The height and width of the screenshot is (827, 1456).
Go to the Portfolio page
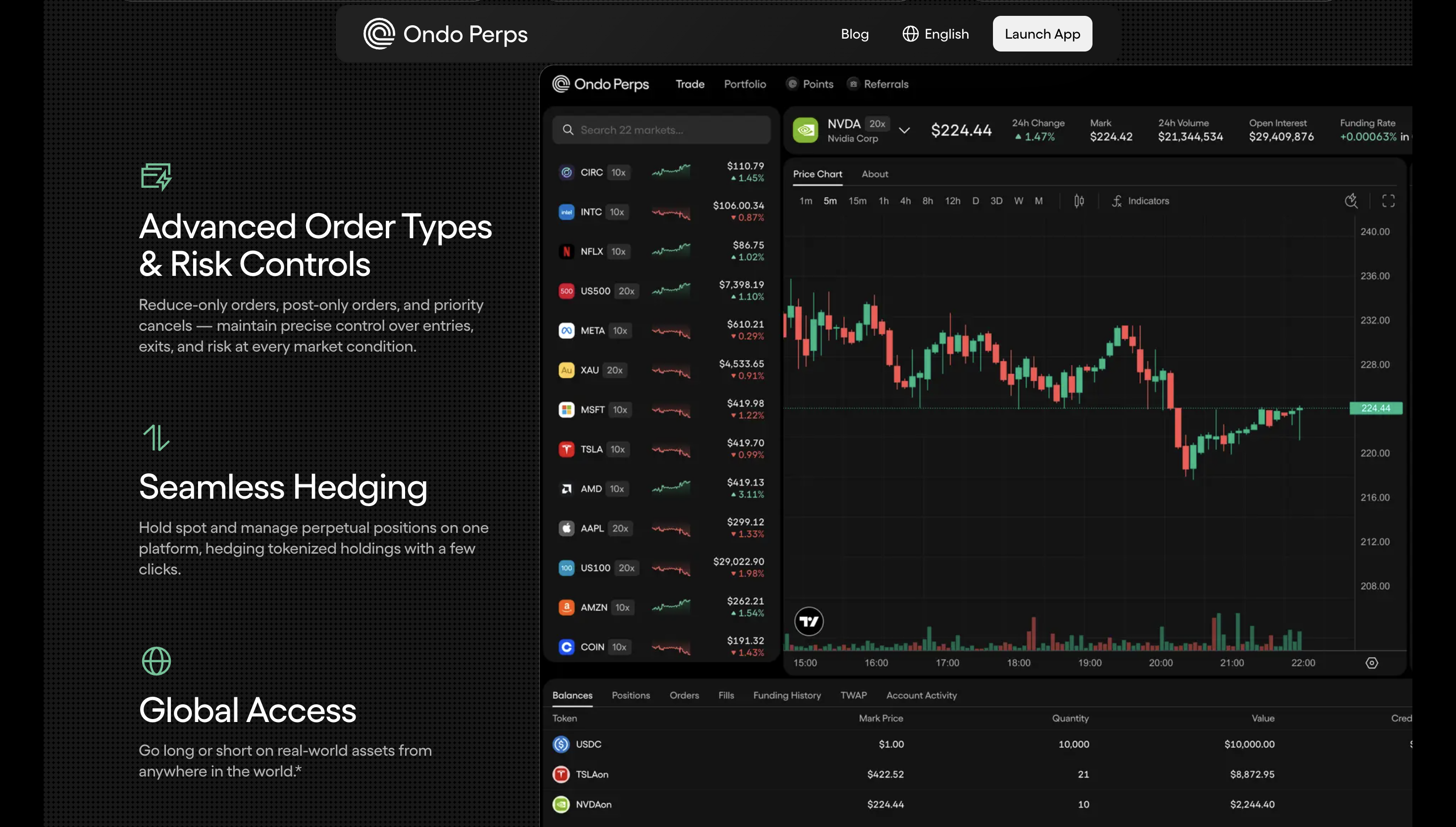click(x=744, y=84)
